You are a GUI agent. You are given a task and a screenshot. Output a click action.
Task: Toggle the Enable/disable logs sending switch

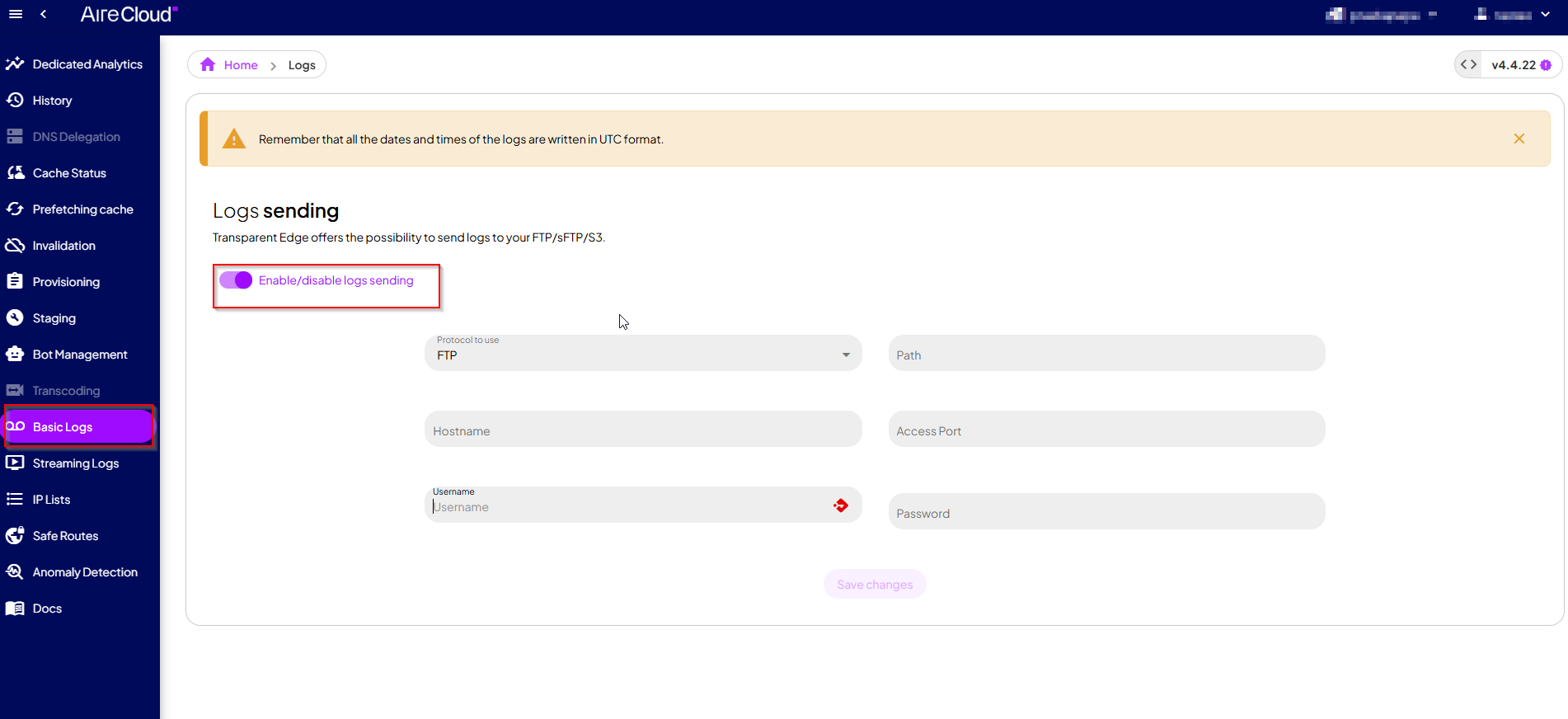(x=236, y=280)
